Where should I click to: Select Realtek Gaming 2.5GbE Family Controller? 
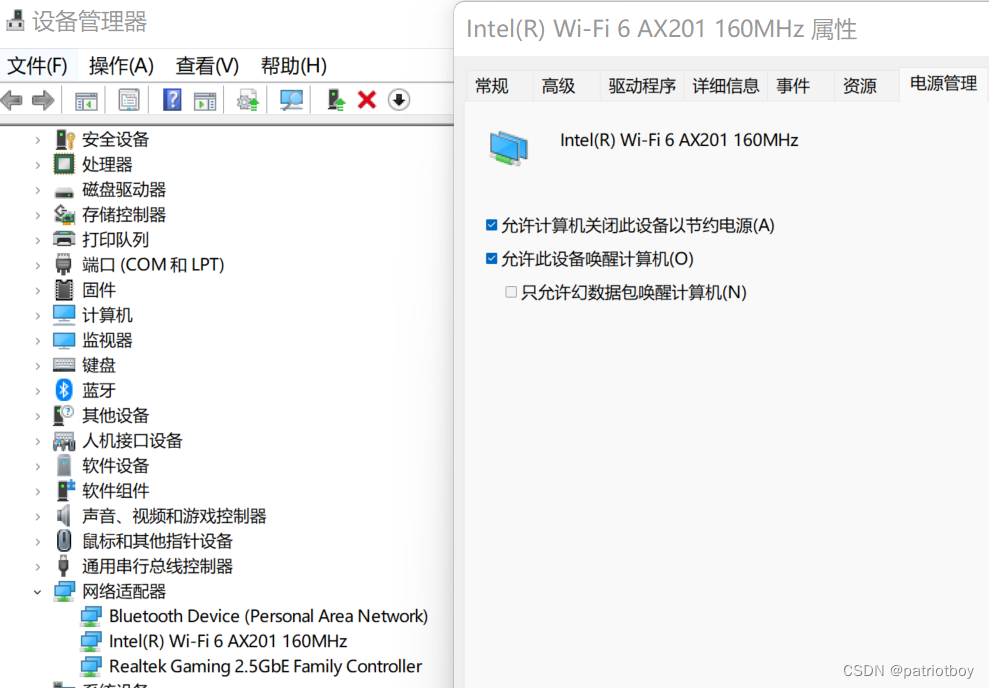[266, 667]
